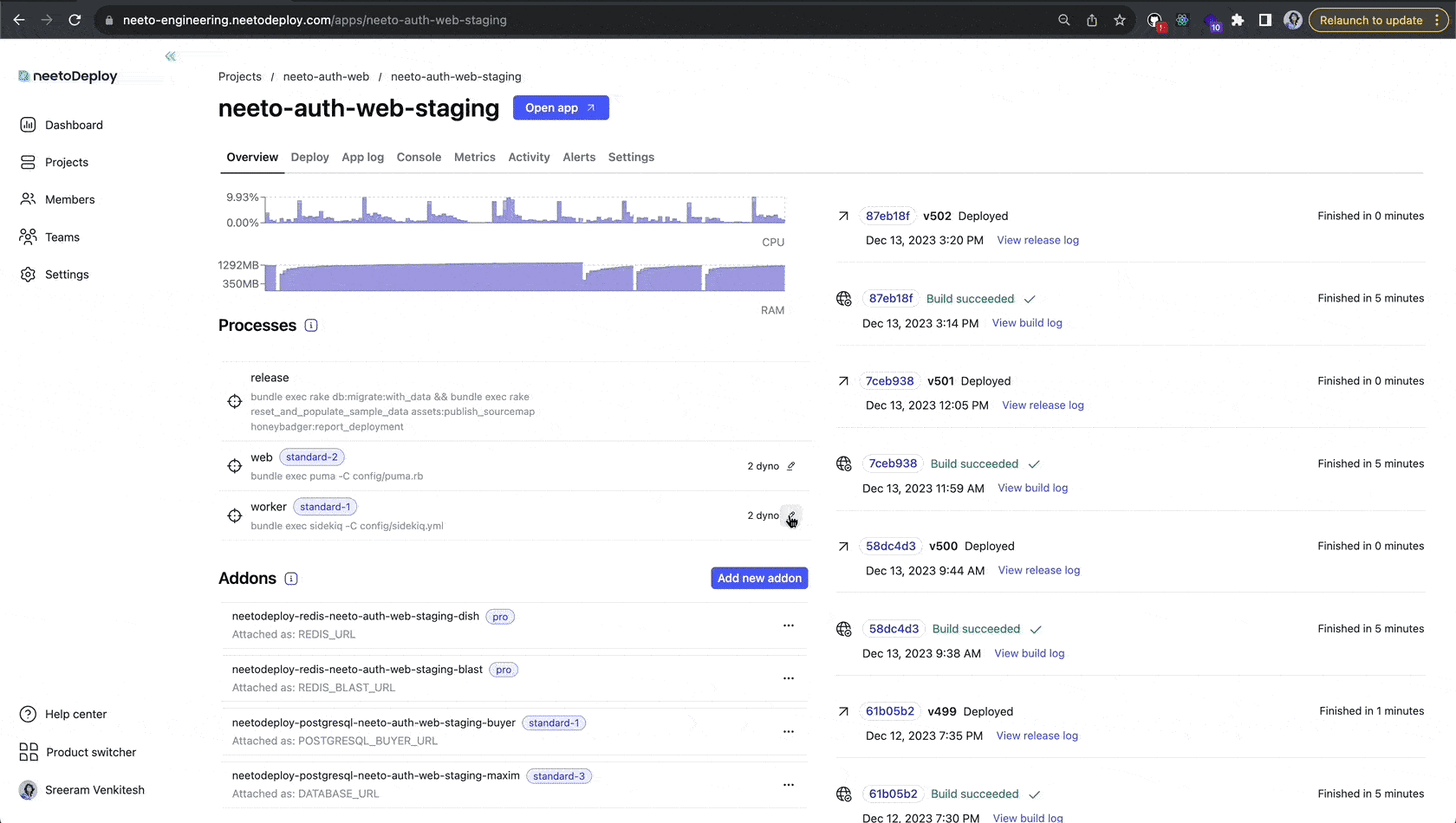Click the browser share icon

[x=1092, y=20]
